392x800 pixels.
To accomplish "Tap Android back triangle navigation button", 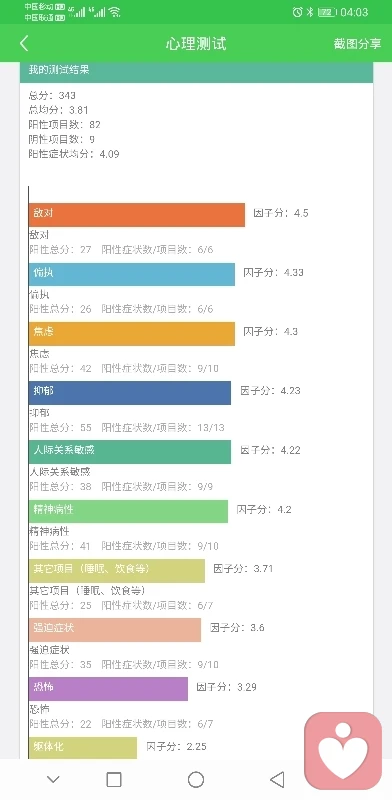I will 277,779.
